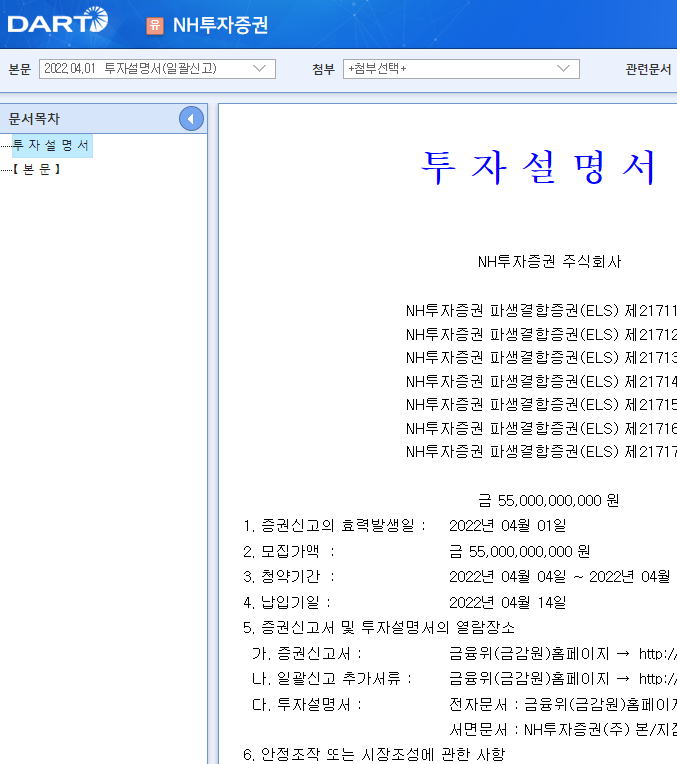Image resolution: width=677 pixels, height=764 pixels.
Task: Click the 납입기일 label
Action: coord(287,603)
